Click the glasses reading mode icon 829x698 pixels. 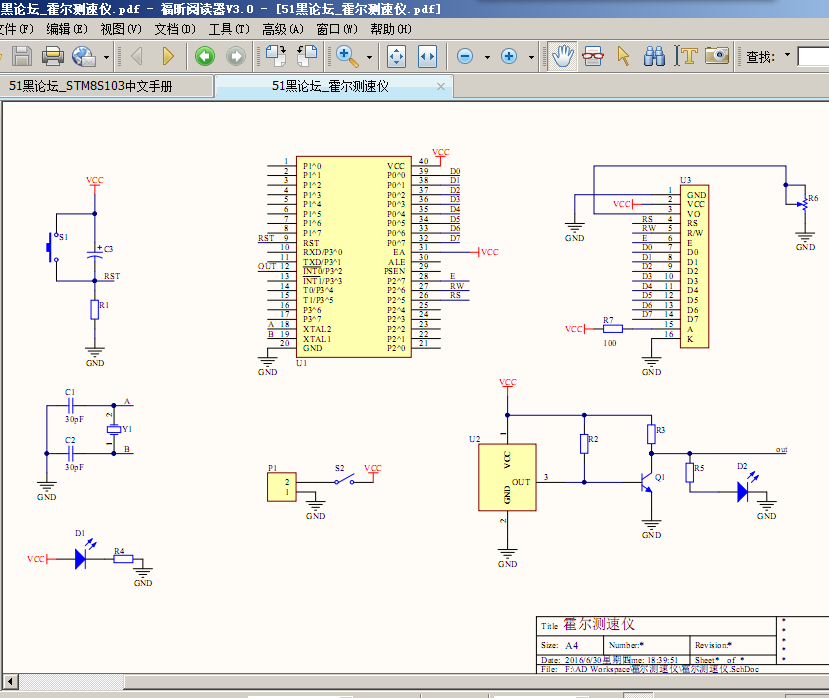click(x=594, y=56)
